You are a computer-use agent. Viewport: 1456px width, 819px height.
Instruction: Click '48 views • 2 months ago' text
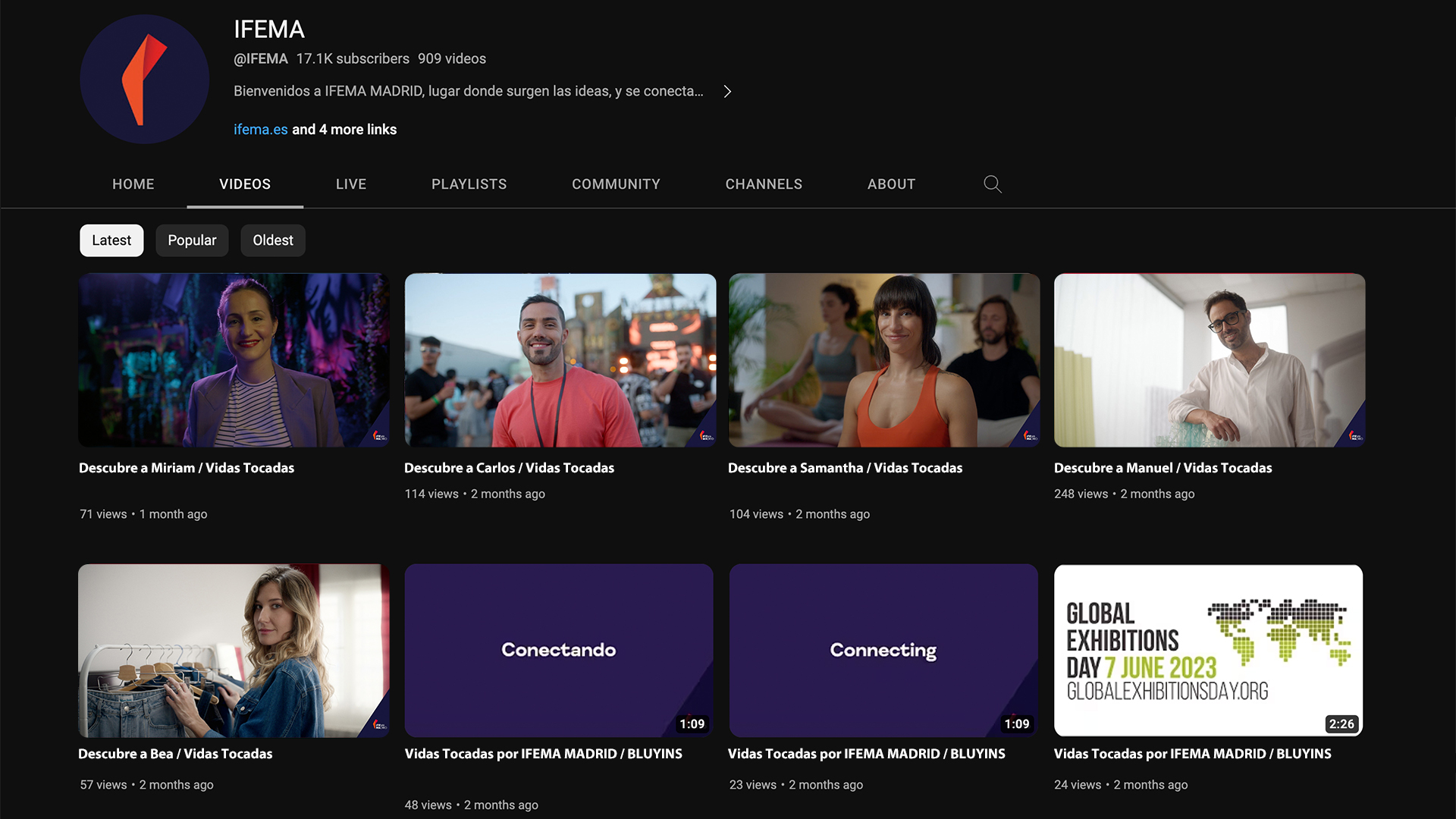point(471,805)
